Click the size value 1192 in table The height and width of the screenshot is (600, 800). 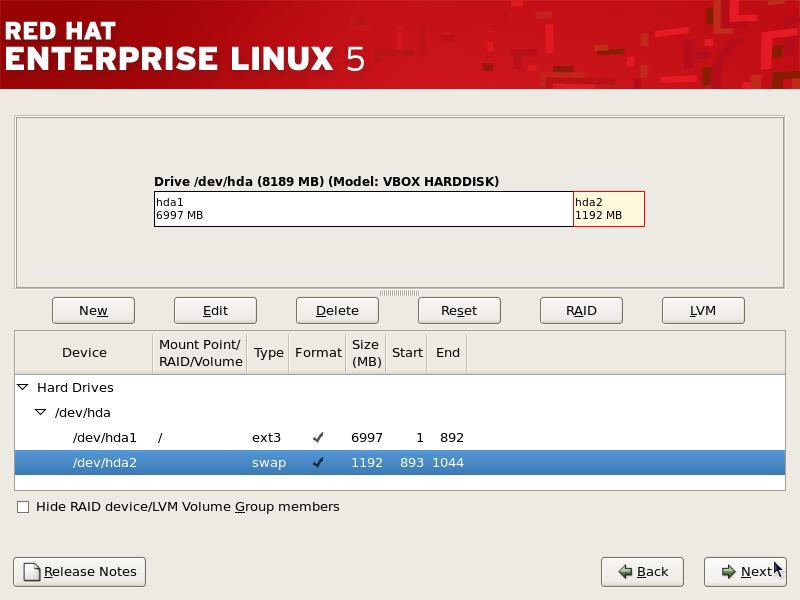(x=367, y=463)
